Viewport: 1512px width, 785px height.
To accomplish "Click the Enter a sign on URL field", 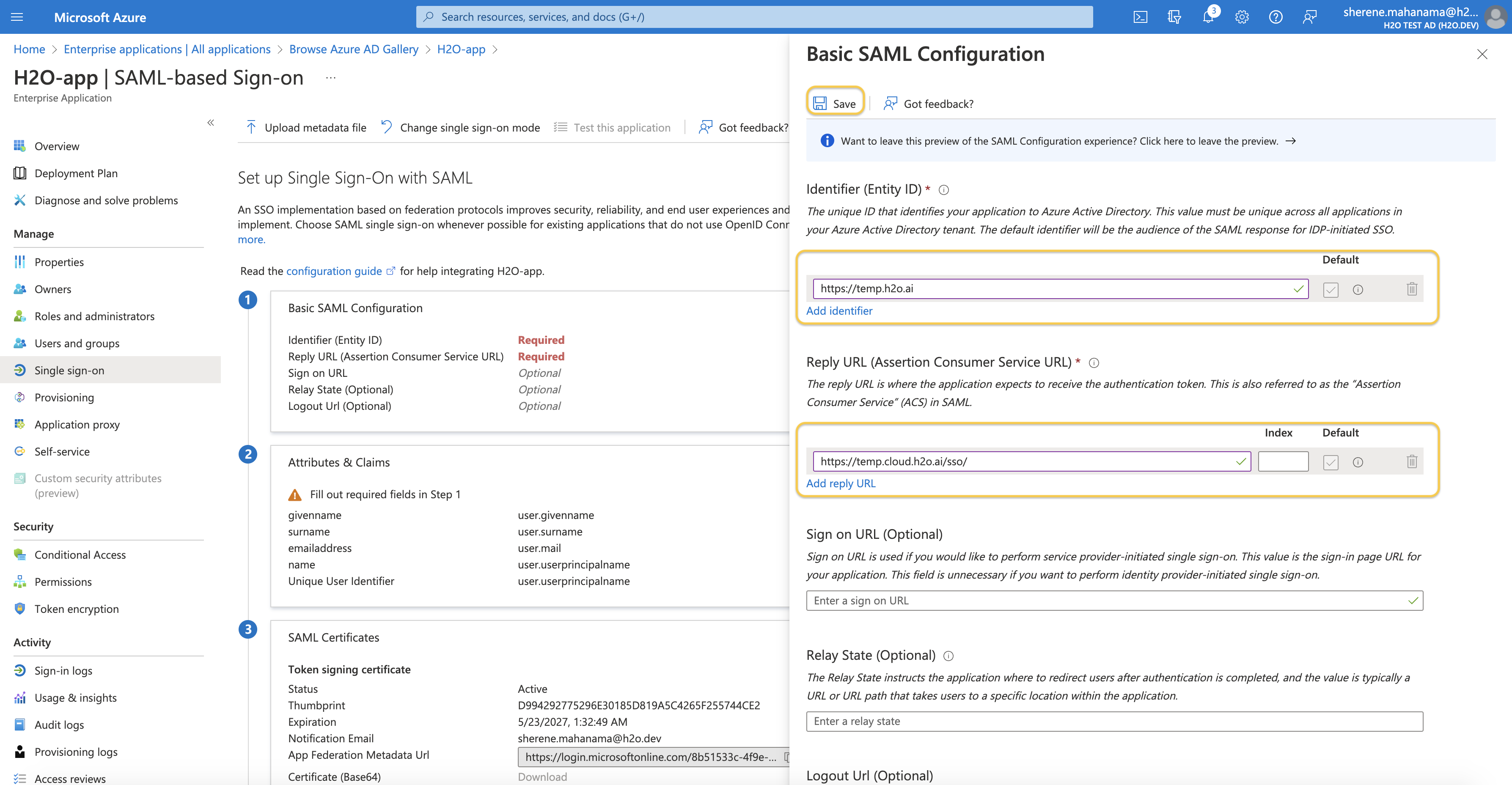I will click(x=1115, y=601).
